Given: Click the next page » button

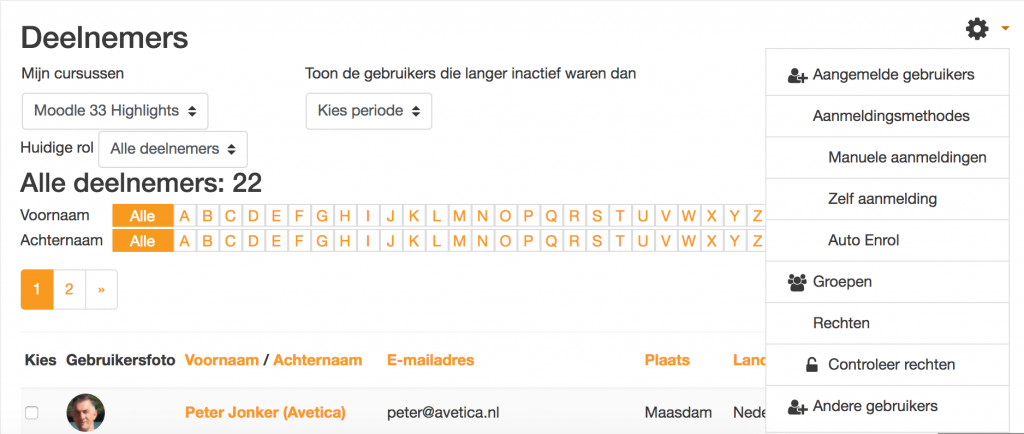Looking at the screenshot, I should (x=101, y=289).
